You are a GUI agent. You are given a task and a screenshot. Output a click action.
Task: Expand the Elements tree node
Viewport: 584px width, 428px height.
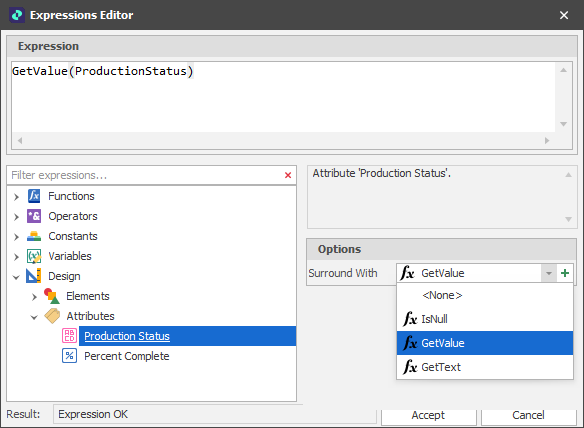(34, 297)
